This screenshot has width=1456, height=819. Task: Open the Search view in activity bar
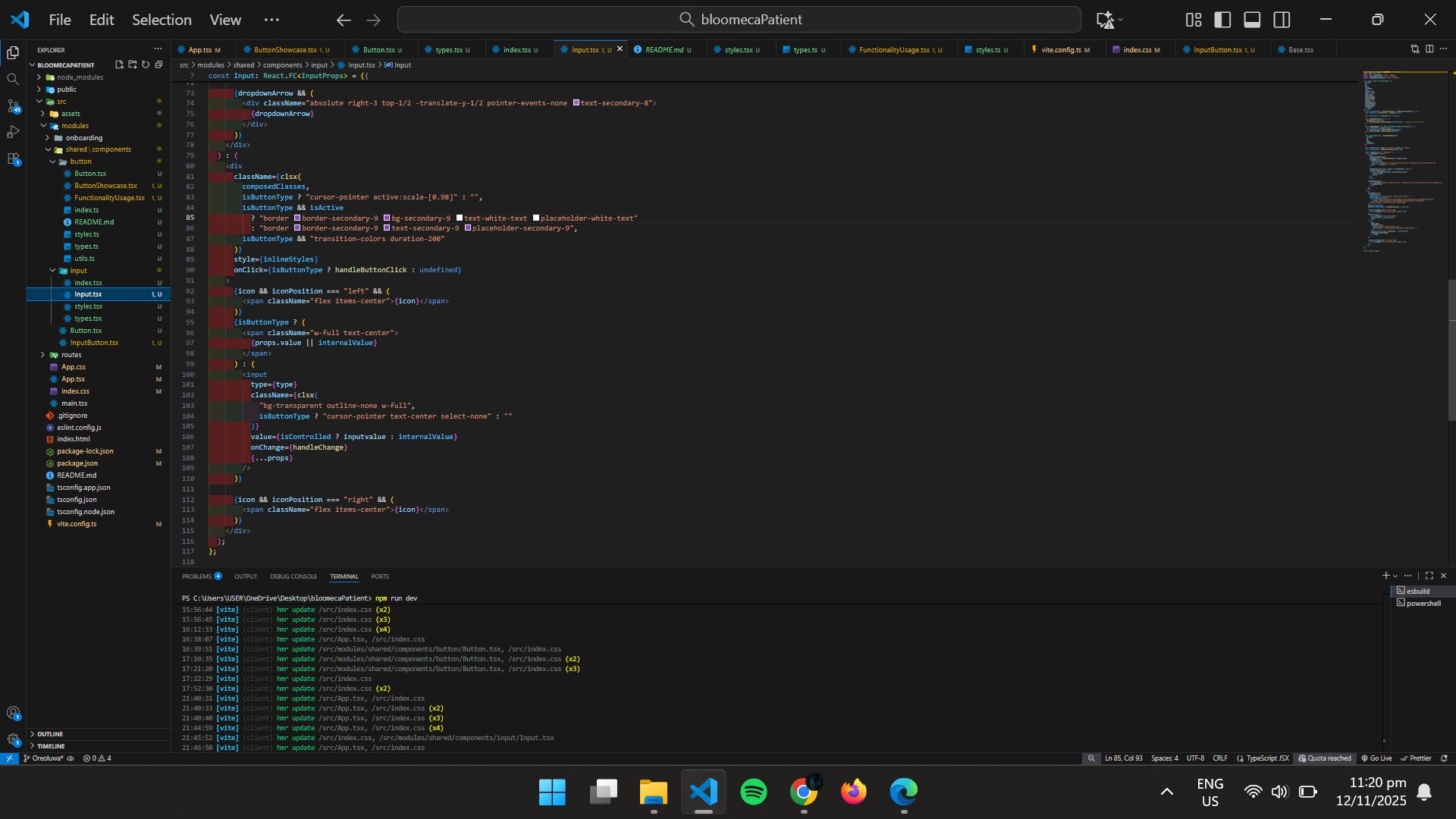[x=13, y=80]
